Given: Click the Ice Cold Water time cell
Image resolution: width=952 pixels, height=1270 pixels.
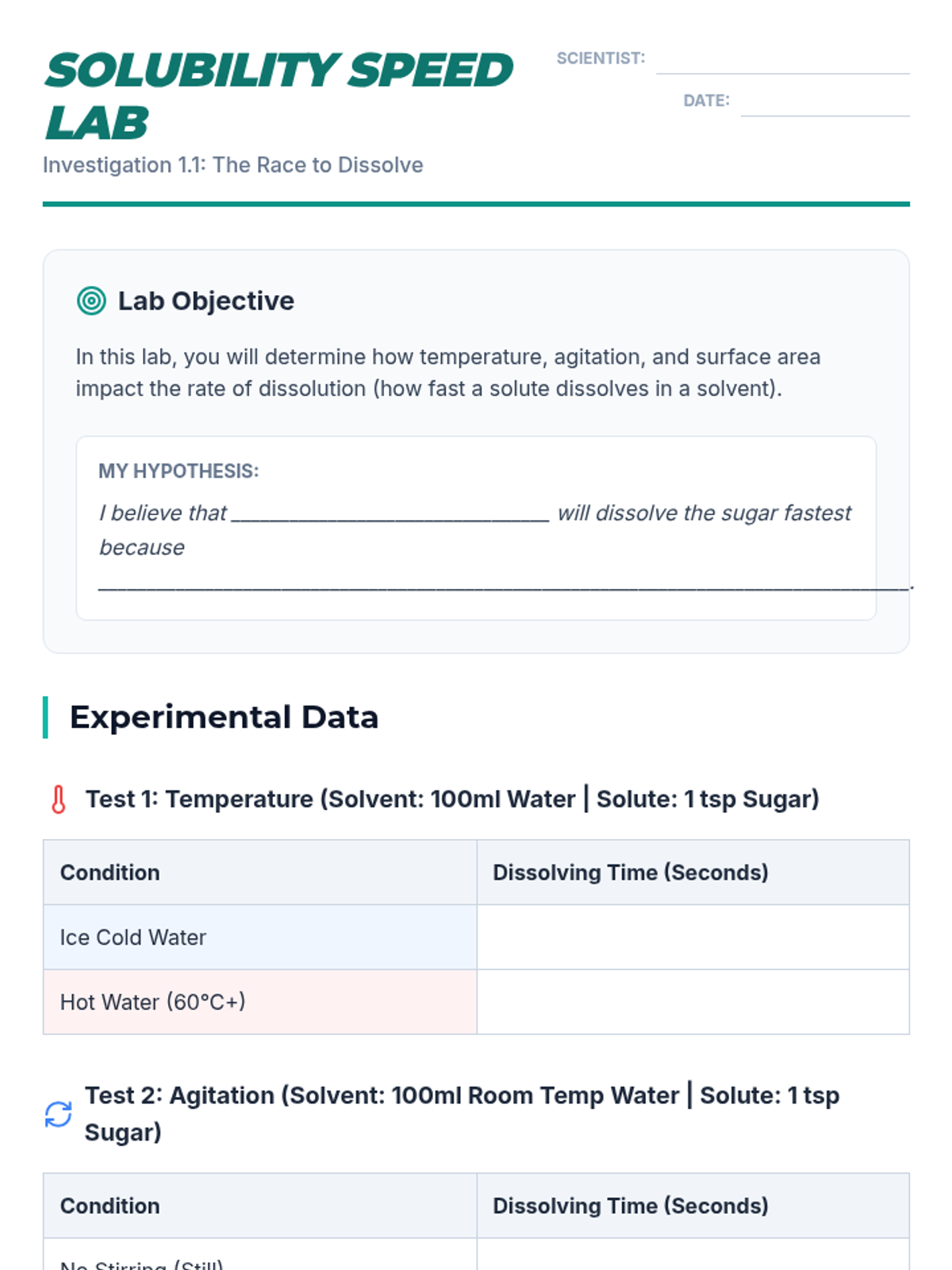Looking at the screenshot, I should (693, 937).
